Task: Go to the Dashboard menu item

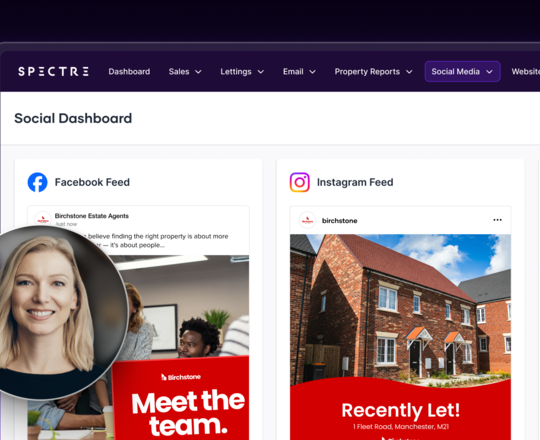Action: [x=129, y=72]
